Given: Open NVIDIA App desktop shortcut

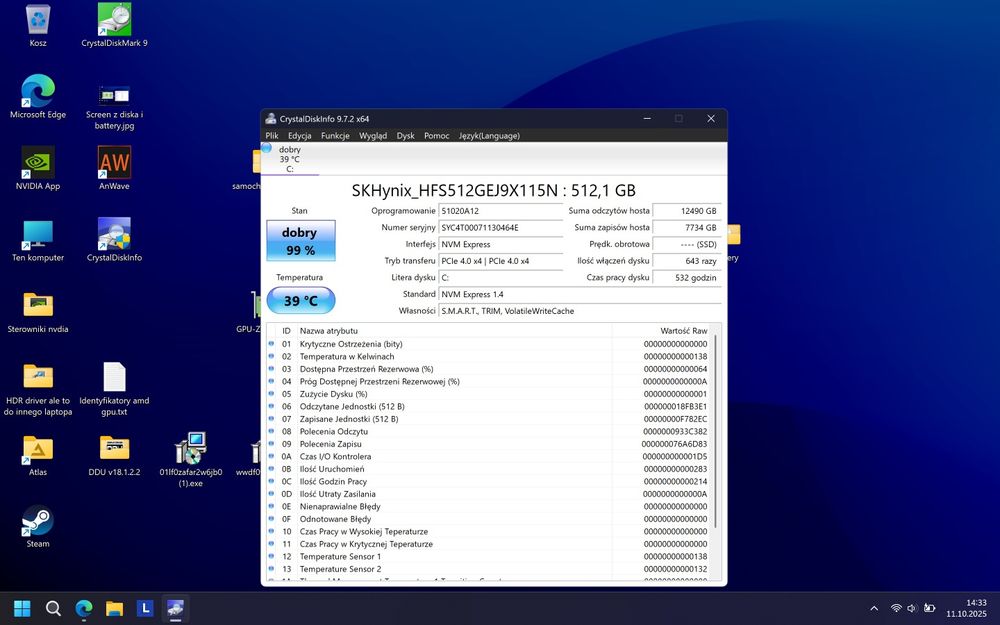Looking at the screenshot, I should click(38, 168).
